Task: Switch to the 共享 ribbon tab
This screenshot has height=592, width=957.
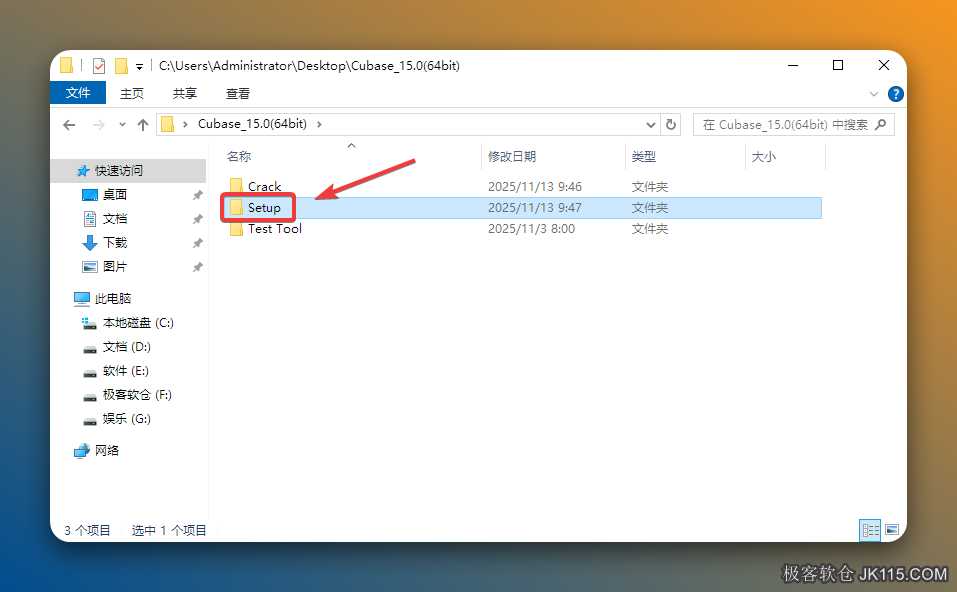Action: point(184,93)
